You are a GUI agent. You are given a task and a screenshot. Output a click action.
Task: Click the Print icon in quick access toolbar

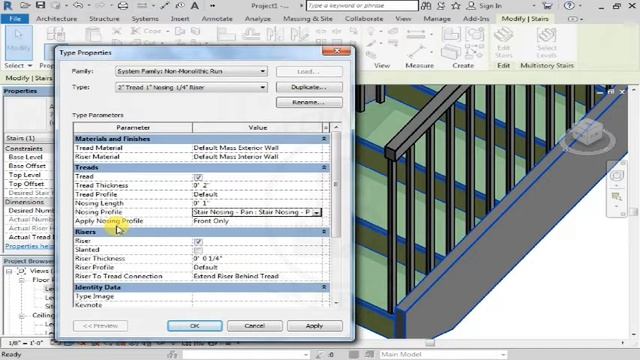(123, 6)
